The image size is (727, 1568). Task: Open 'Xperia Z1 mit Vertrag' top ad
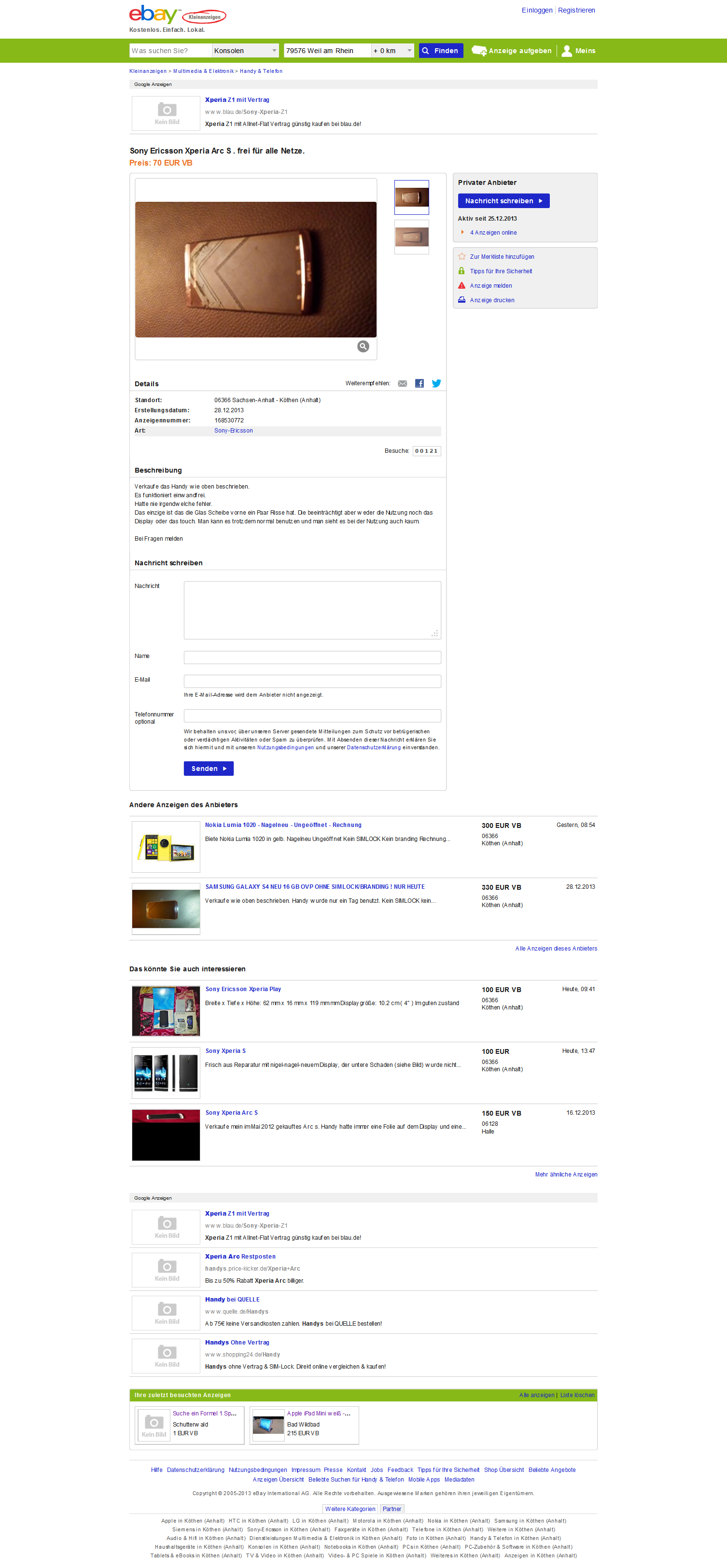coord(237,100)
